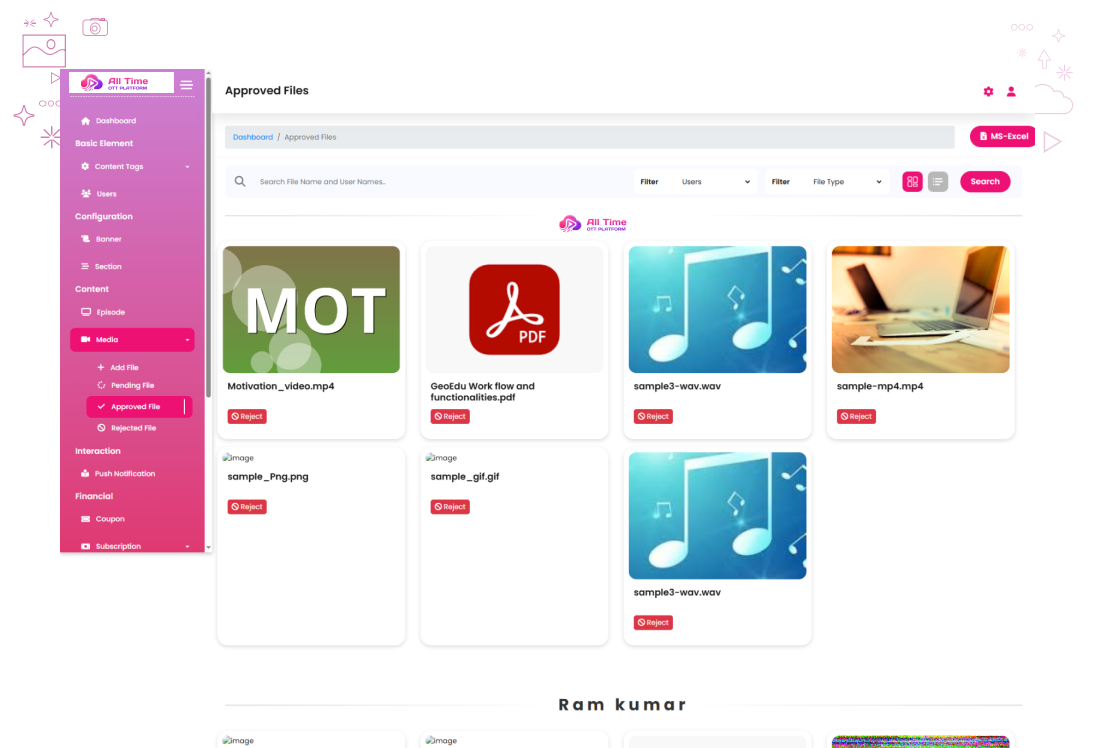This screenshot has width=1095, height=748.
Task: Select Add File in Media submenu
Action: 124,367
